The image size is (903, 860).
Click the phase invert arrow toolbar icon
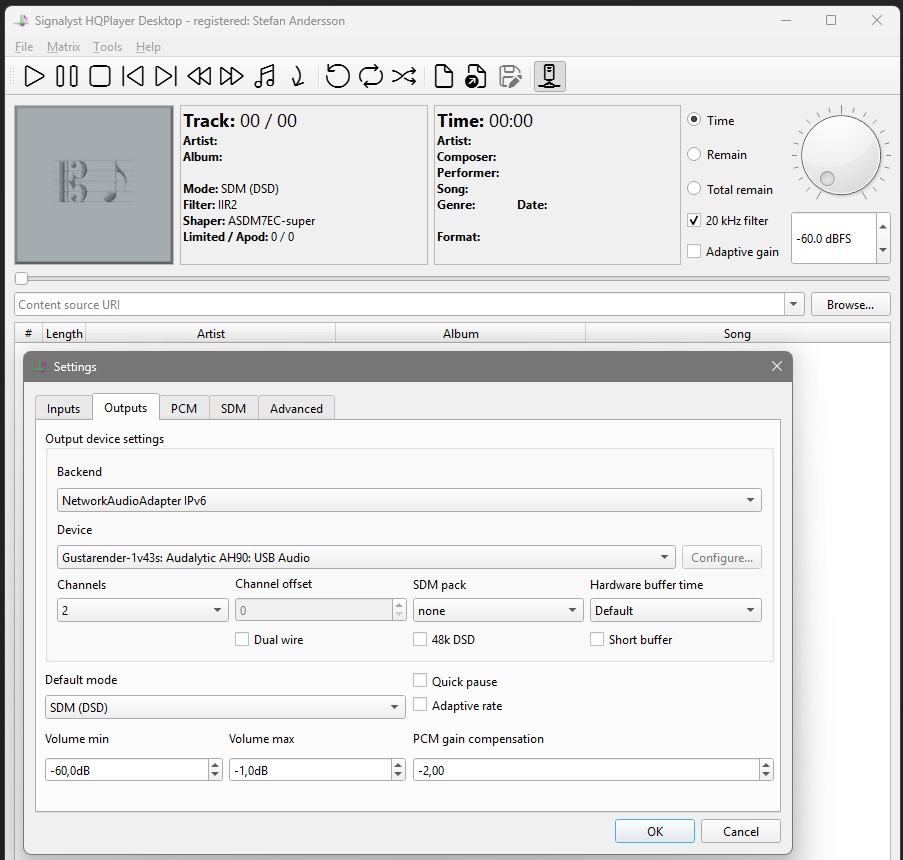click(298, 76)
